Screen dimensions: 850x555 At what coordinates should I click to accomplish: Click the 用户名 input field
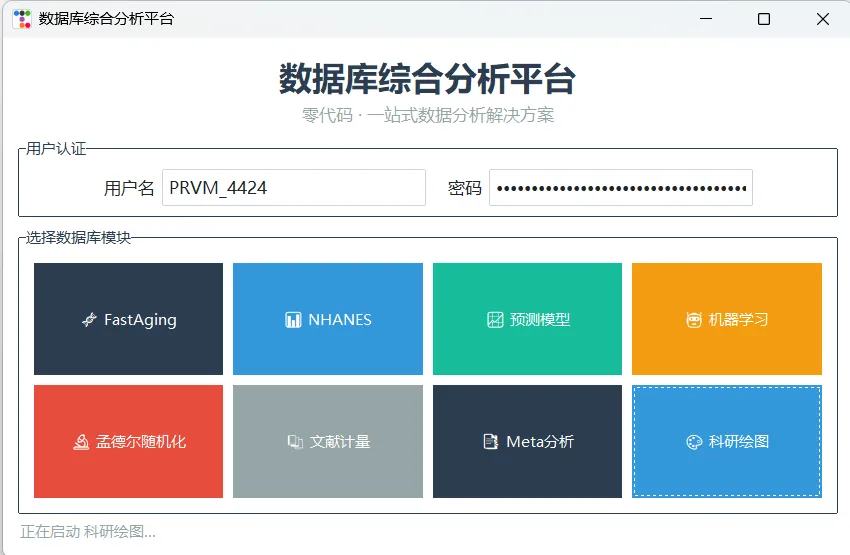coord(294,188)
